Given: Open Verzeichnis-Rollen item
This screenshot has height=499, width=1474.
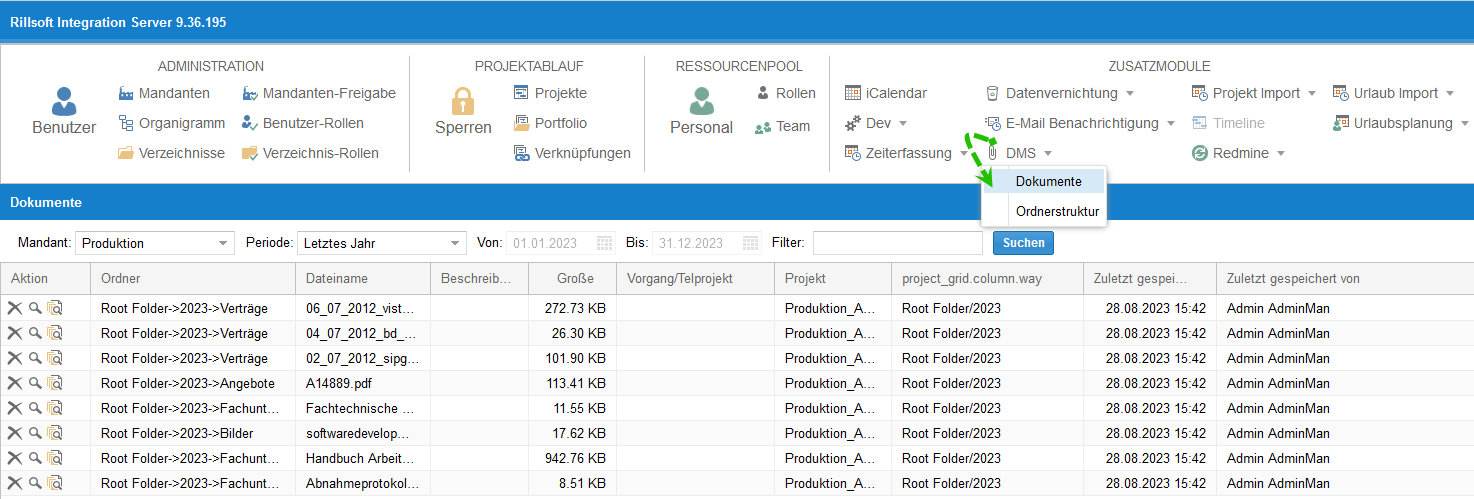Looking at the screenshot, I should coord(310,153).
